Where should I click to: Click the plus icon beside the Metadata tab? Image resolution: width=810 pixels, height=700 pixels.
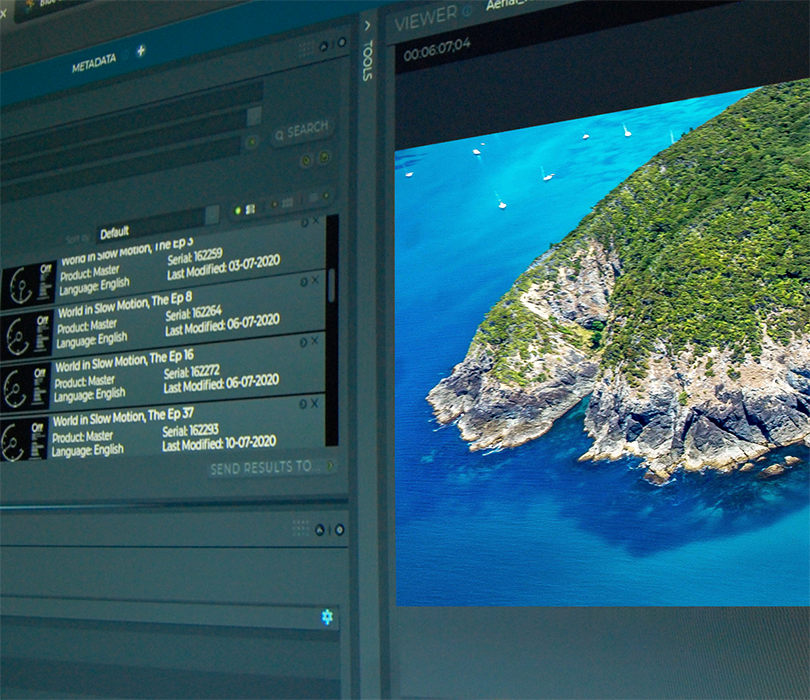141,50
